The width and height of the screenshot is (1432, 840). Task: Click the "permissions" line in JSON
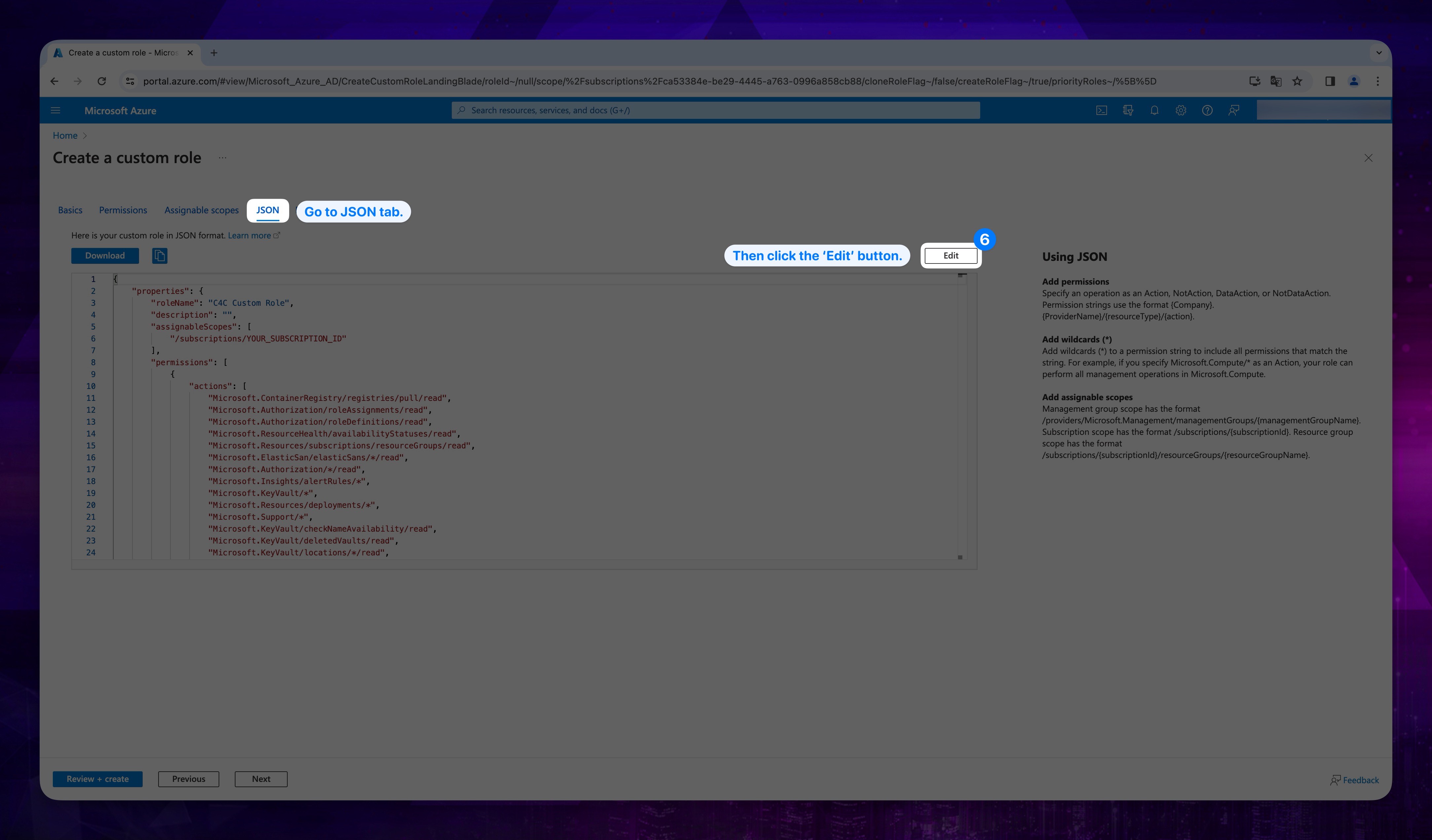coord(189,362)
